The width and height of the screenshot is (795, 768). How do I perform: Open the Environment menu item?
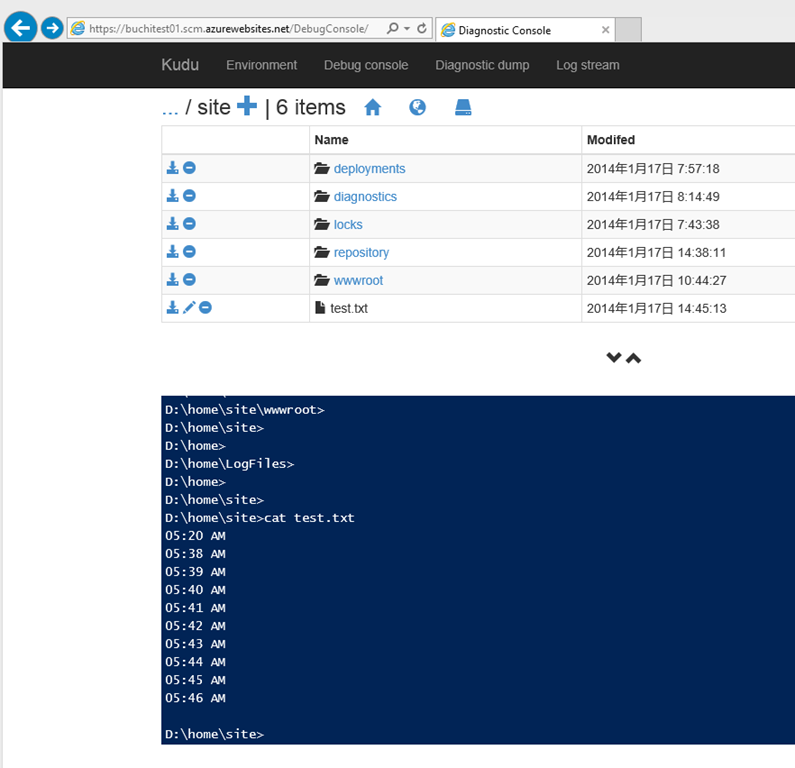click(261, 65)
